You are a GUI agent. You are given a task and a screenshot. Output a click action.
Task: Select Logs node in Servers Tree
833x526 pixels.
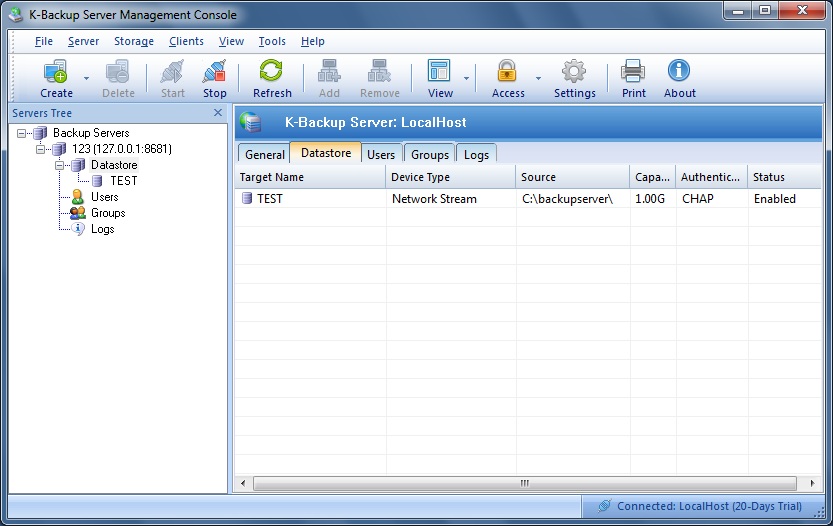(102, 229)
